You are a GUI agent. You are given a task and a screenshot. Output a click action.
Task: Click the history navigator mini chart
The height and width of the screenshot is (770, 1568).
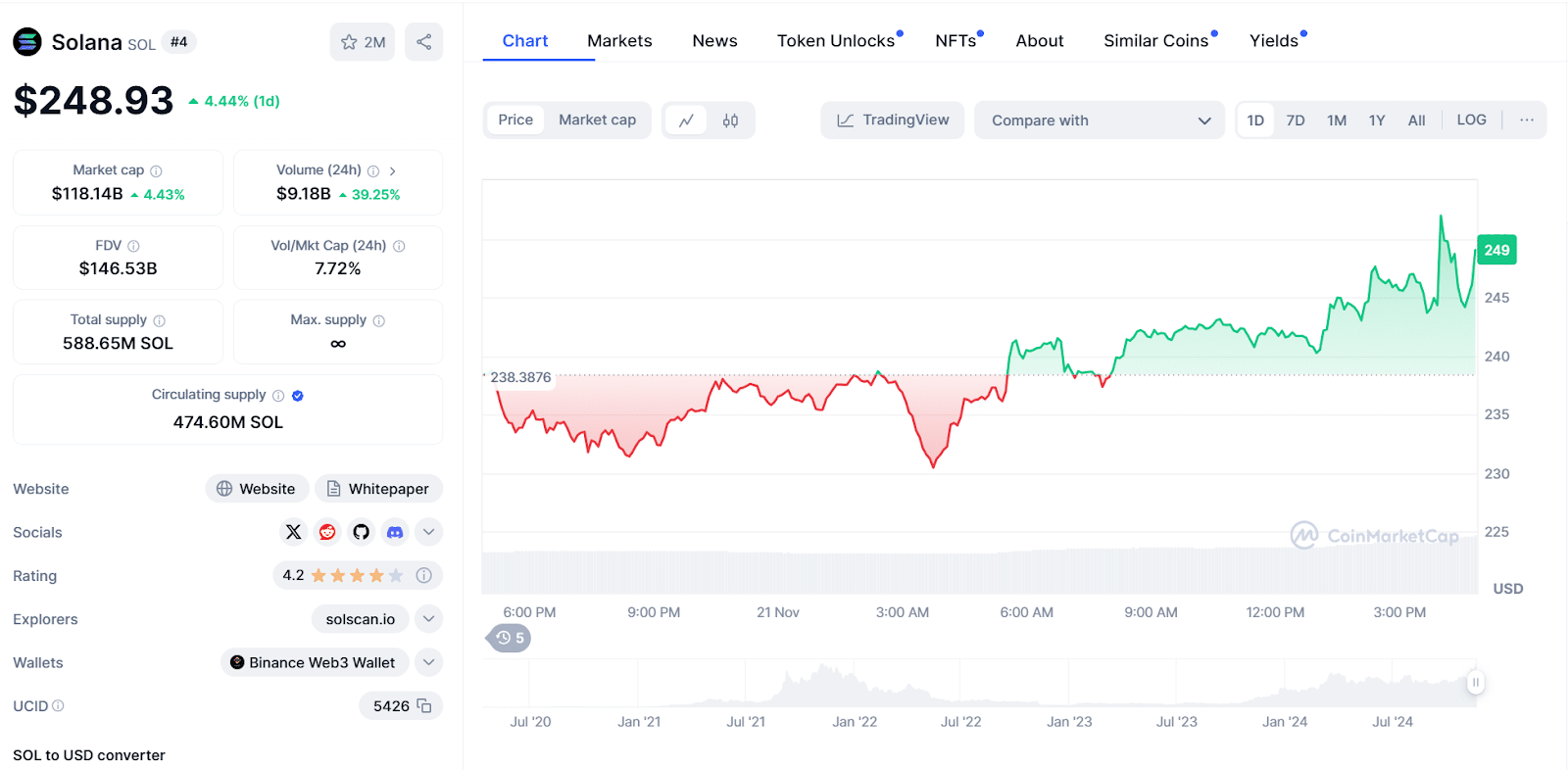point(980,683)
